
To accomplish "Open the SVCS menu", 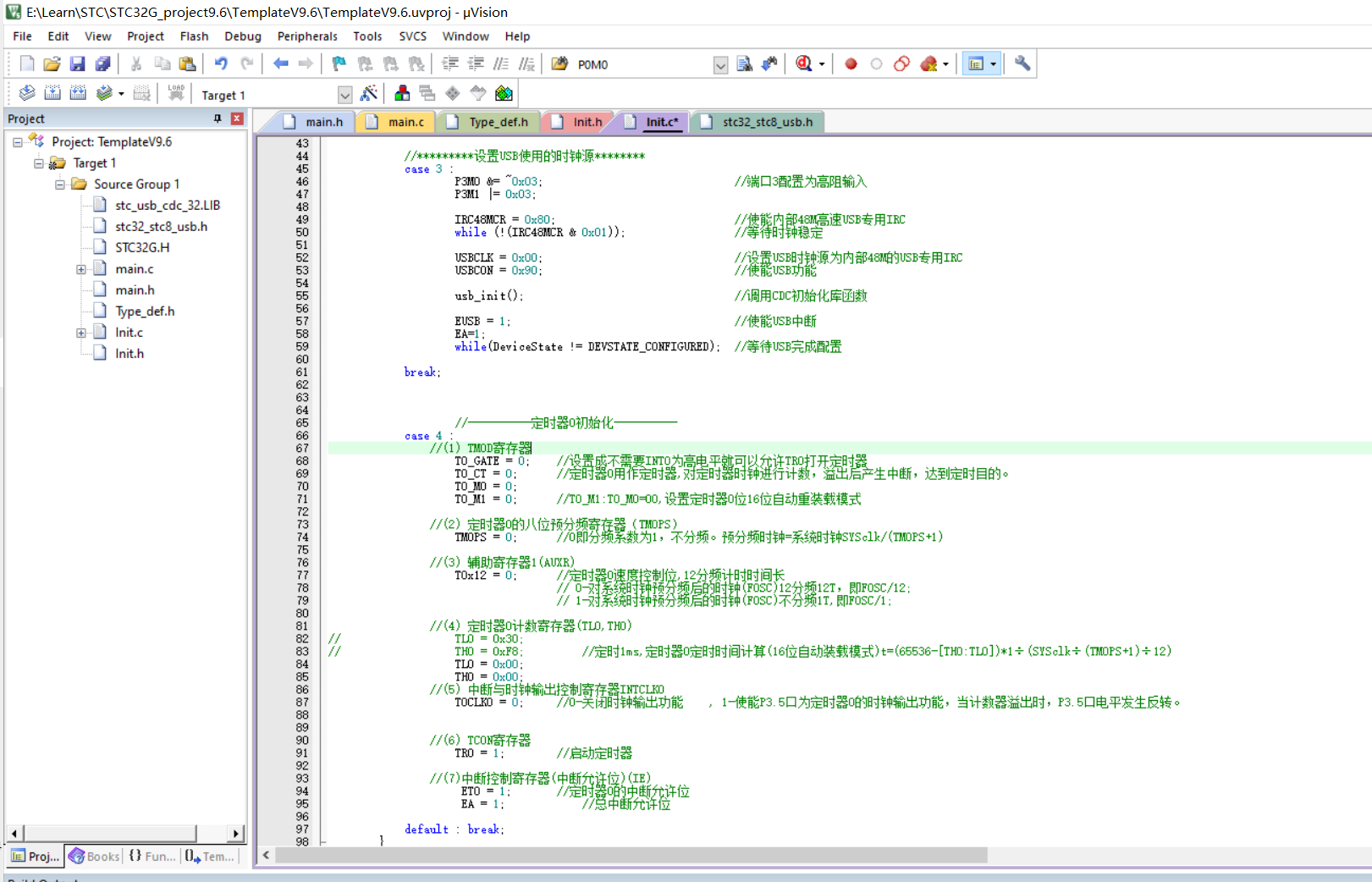I will [x=413, y=36].
